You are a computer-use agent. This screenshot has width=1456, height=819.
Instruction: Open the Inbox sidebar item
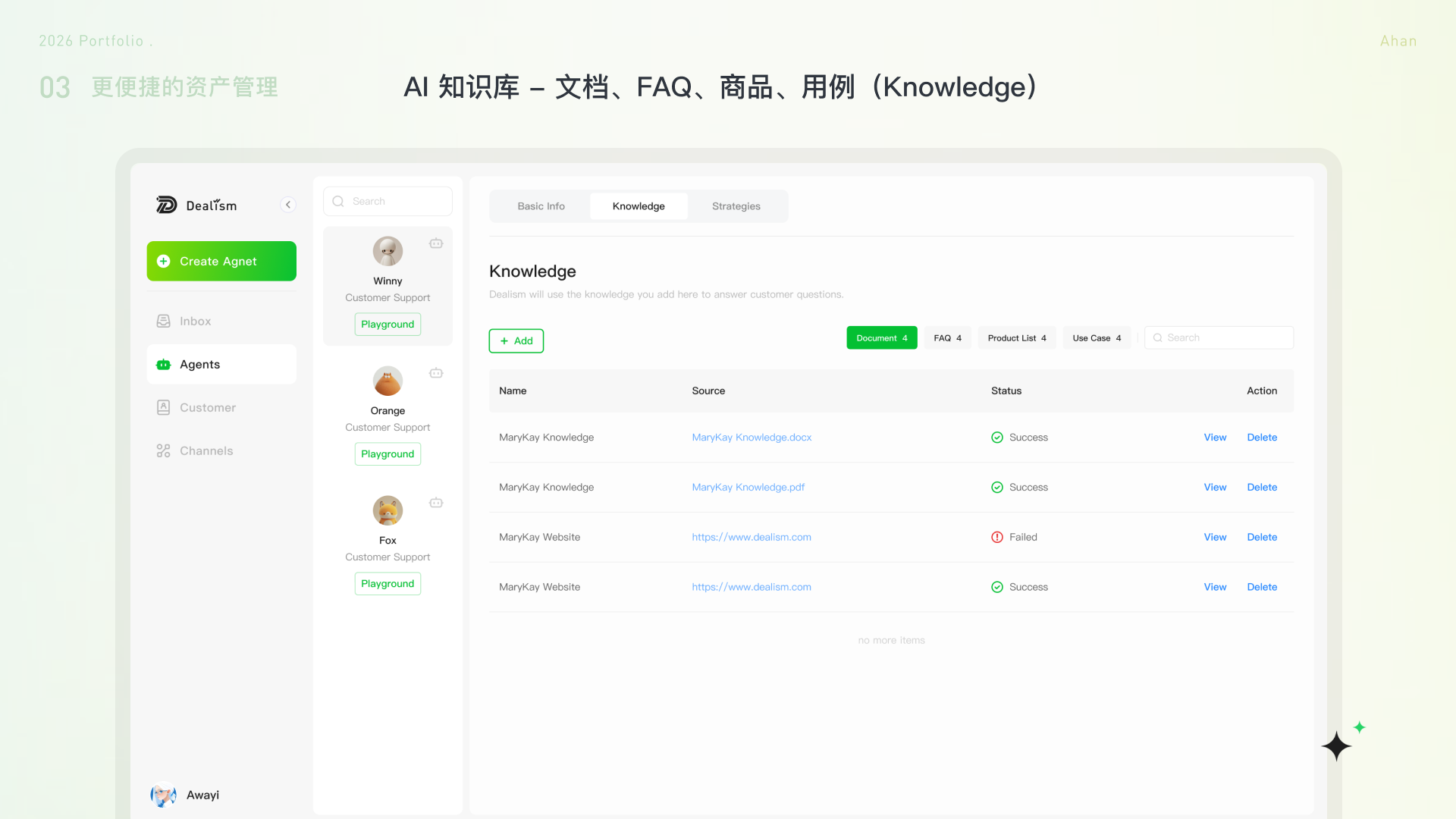click(x=221, y=322)
